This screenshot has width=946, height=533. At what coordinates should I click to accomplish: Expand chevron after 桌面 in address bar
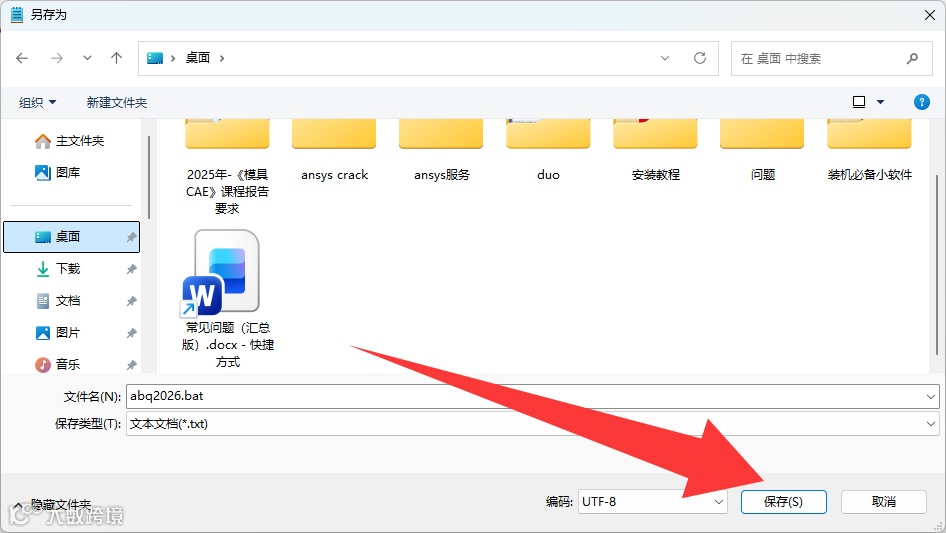point(222,58)
